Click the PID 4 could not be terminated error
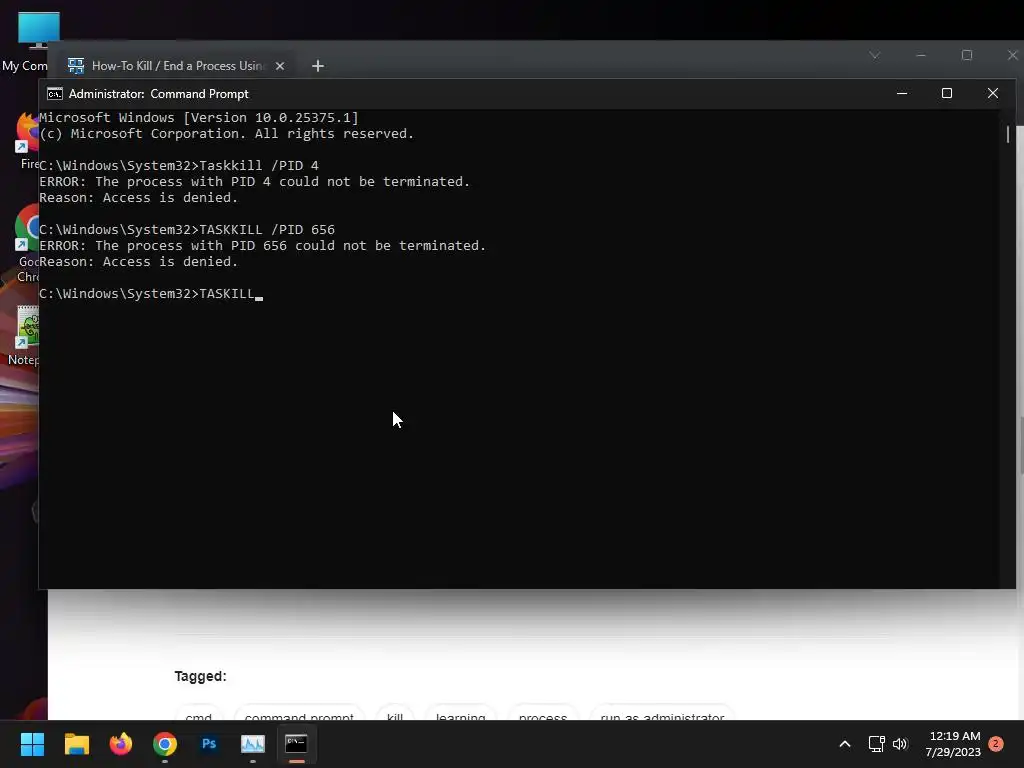 point(255,182)
